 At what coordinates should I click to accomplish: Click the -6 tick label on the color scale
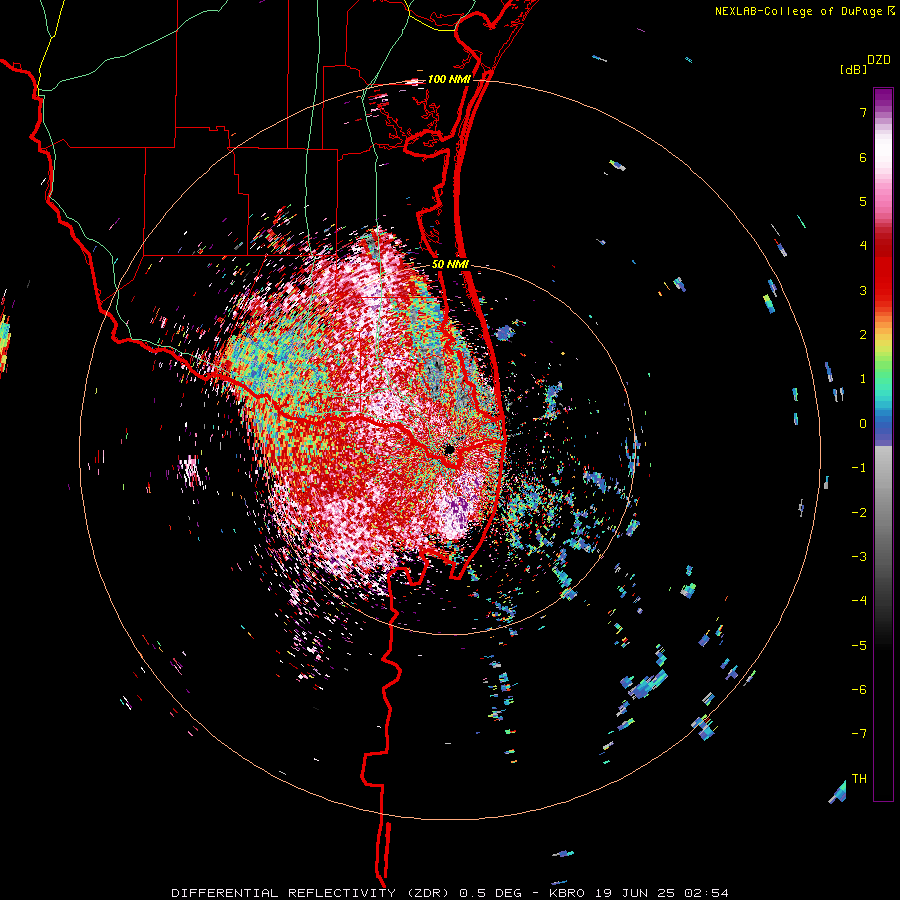point(859,690)
